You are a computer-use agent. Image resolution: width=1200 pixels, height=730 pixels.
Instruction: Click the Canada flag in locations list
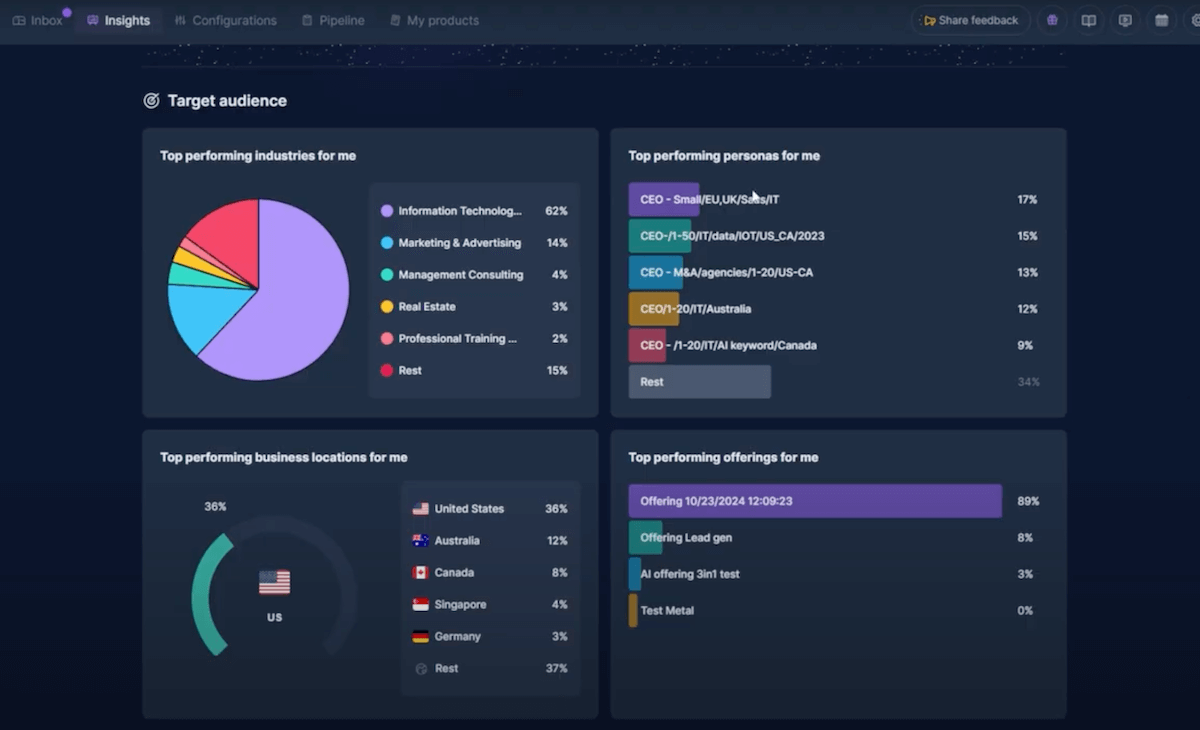[x=420, y=573]
